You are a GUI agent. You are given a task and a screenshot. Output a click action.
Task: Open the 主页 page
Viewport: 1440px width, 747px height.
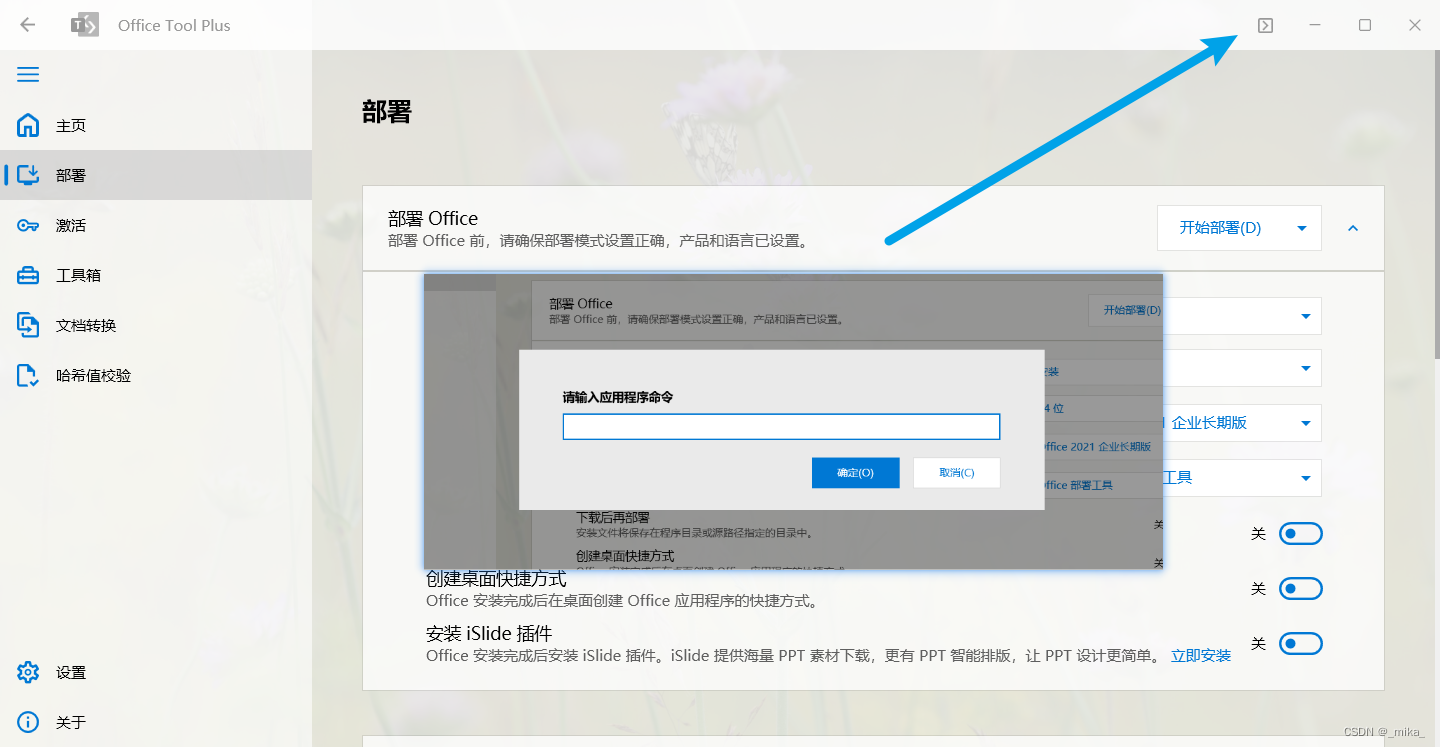156,125
